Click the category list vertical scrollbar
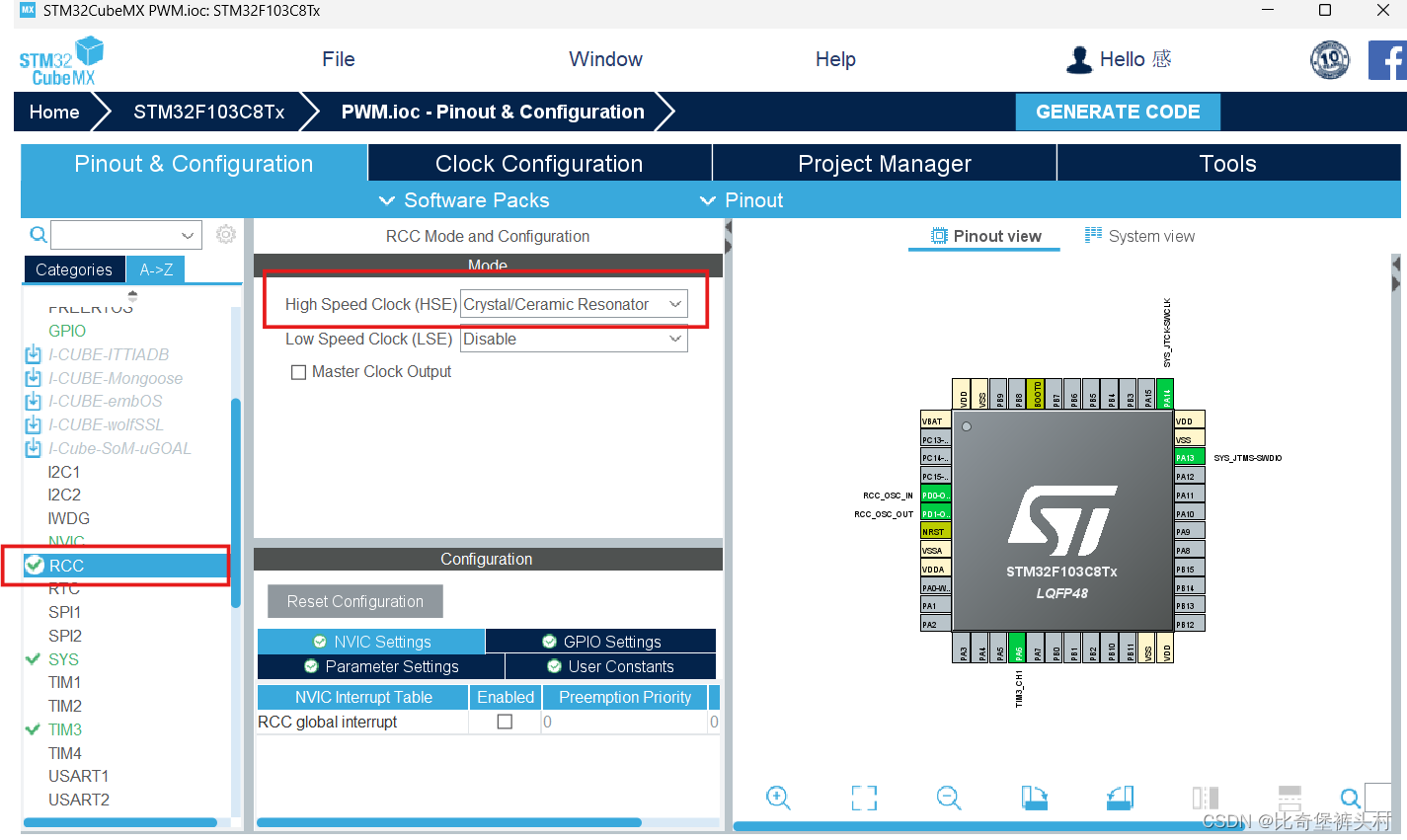The image size is (1407, 840). (x=236, y=503)
